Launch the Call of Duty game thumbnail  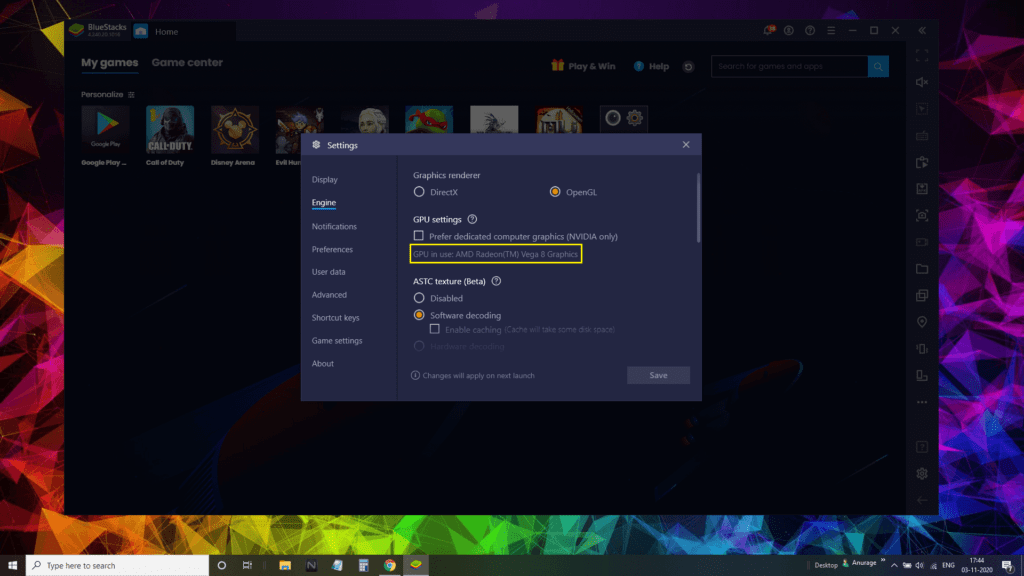[x=170, y=129]
